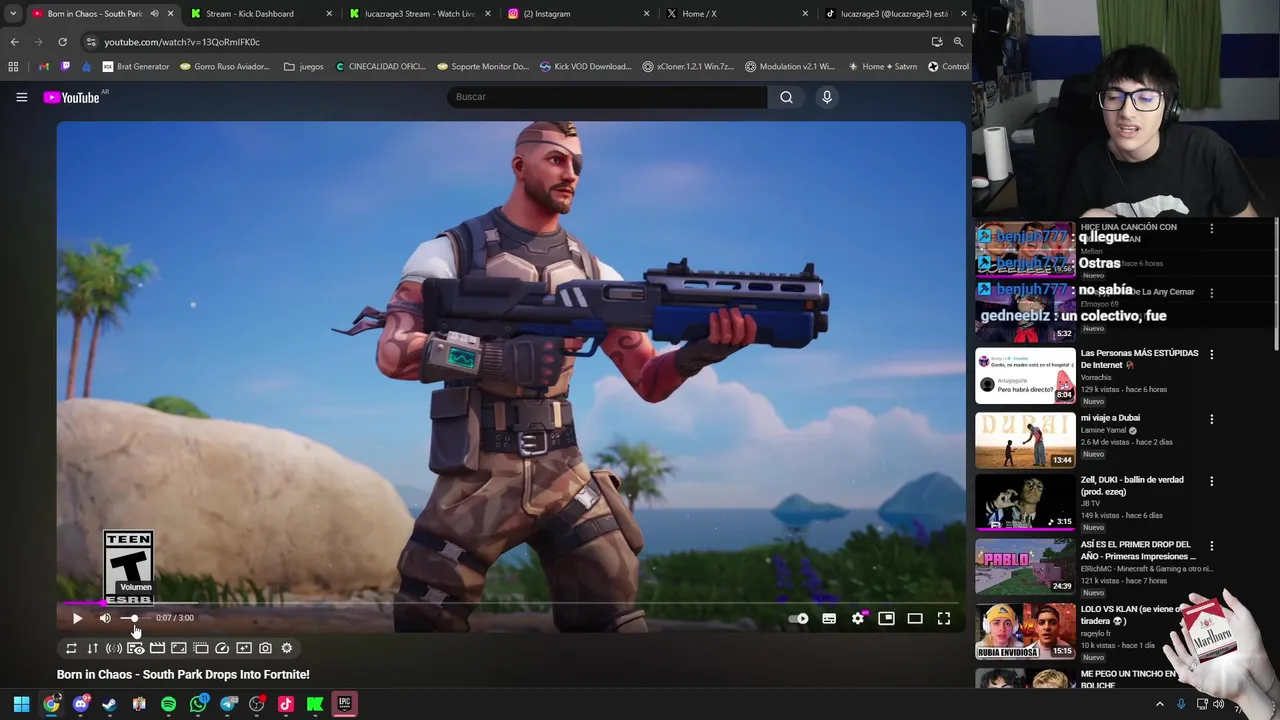Viewport: 1280px width, 720px height.
Task: Click the eye visibility extension icon
Action: 136,648
